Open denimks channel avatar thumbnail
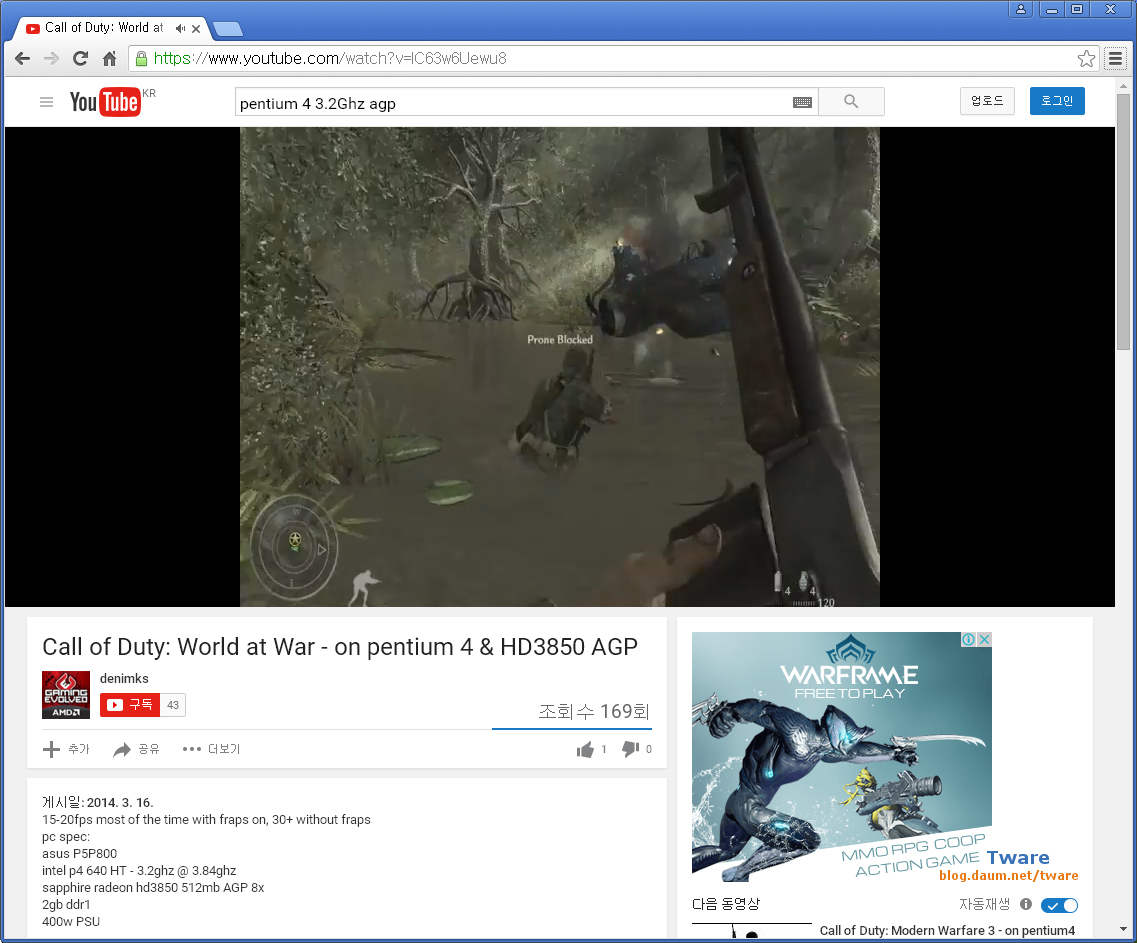 66,695
